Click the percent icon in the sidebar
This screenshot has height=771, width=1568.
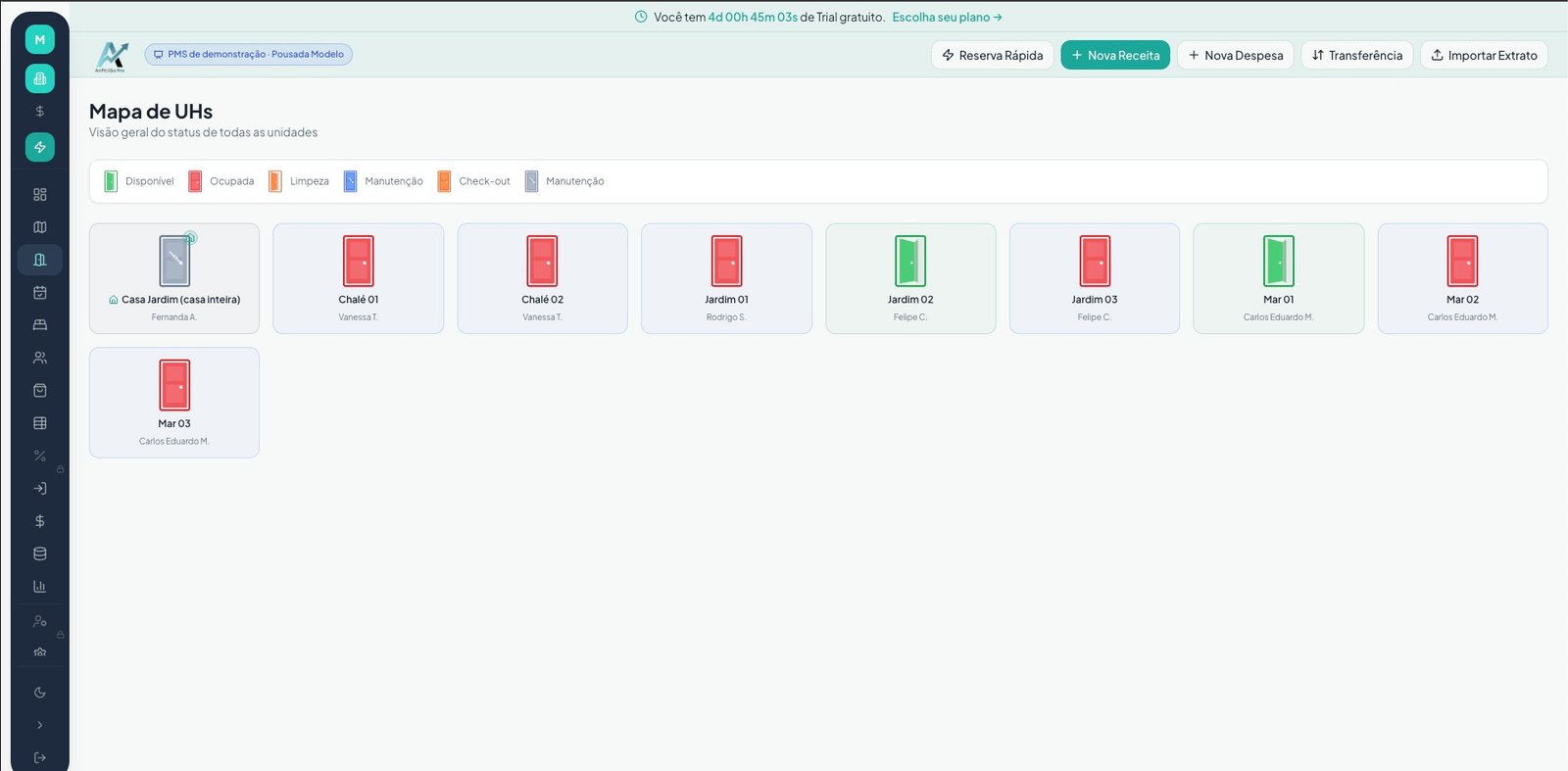(39, 456)
